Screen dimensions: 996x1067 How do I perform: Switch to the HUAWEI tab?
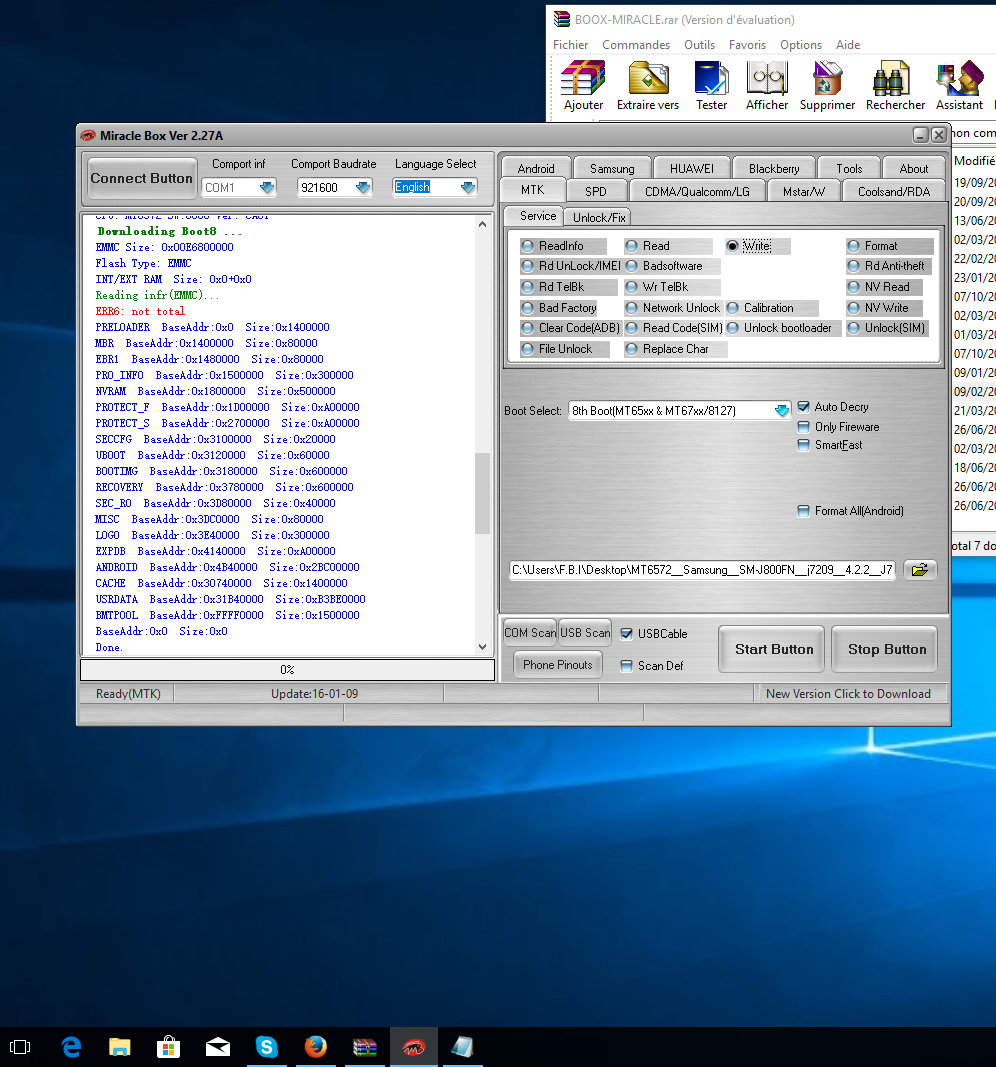[x=691, y=168]
